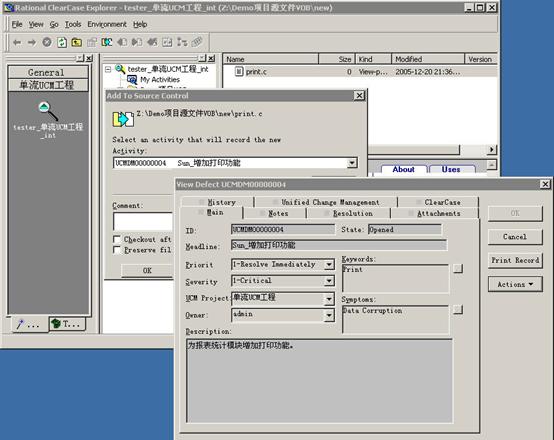Click the yellow Up-folder toolbar icon
Viewport: 554px width, 440px height.
(77, 42)
